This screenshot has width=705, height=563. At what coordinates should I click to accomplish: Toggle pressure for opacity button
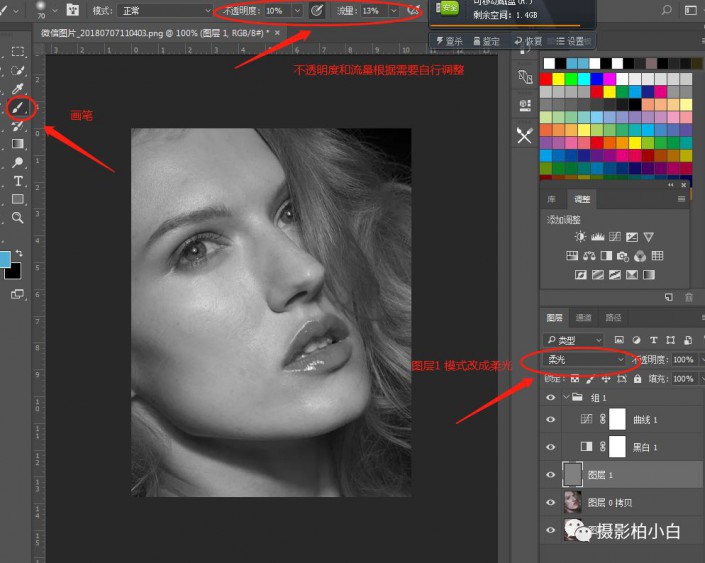(x=317, y=10)
